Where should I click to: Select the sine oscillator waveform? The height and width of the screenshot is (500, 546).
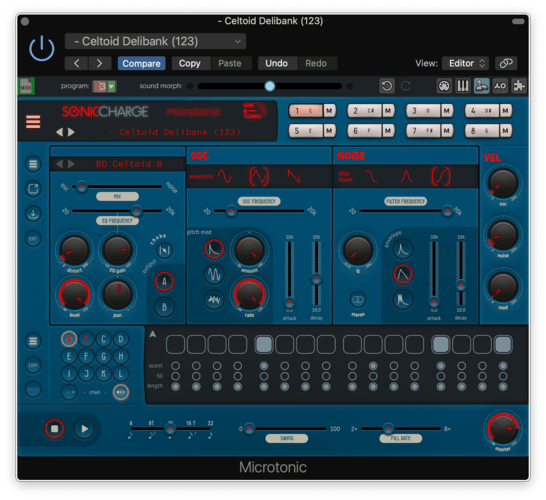pyautogui.click(x=225, y=176)
